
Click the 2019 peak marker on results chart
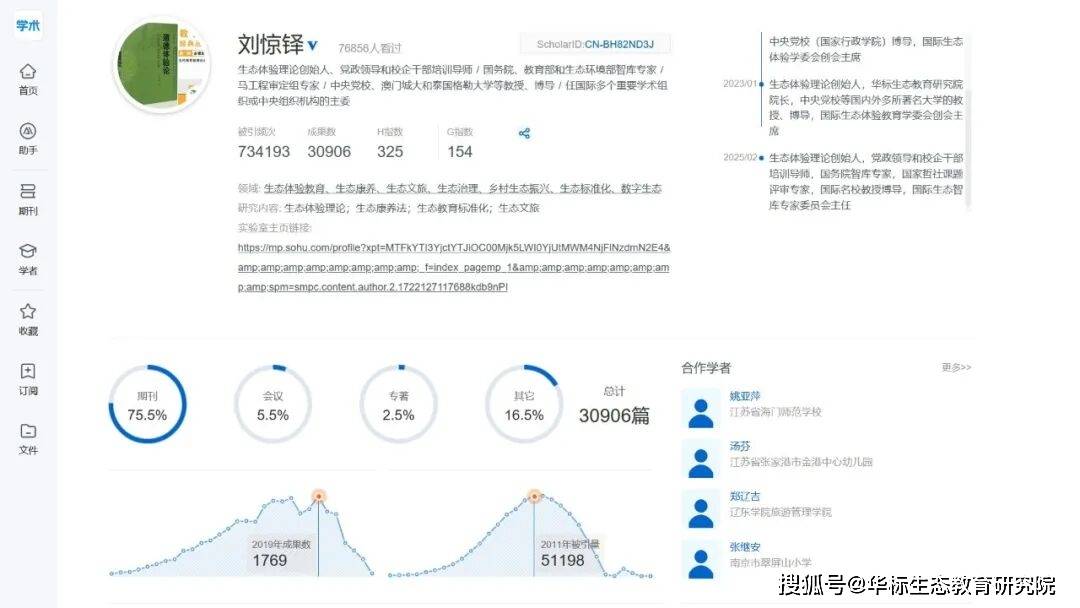click(x=318, y=495)
